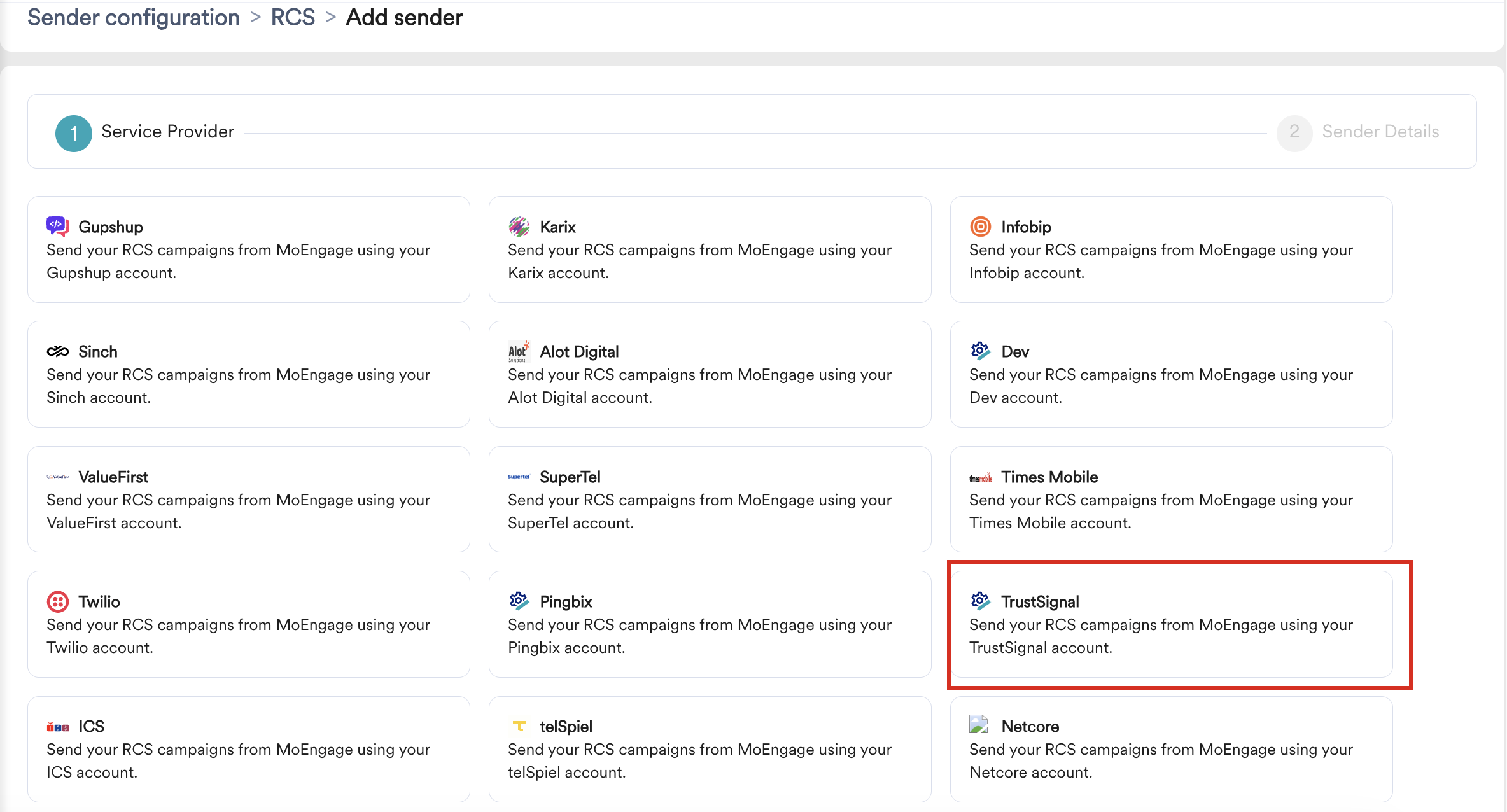Screen dimensions: 1507x812
Task: Open Sender configuration breadcrumb link
Action: point(134,17)
